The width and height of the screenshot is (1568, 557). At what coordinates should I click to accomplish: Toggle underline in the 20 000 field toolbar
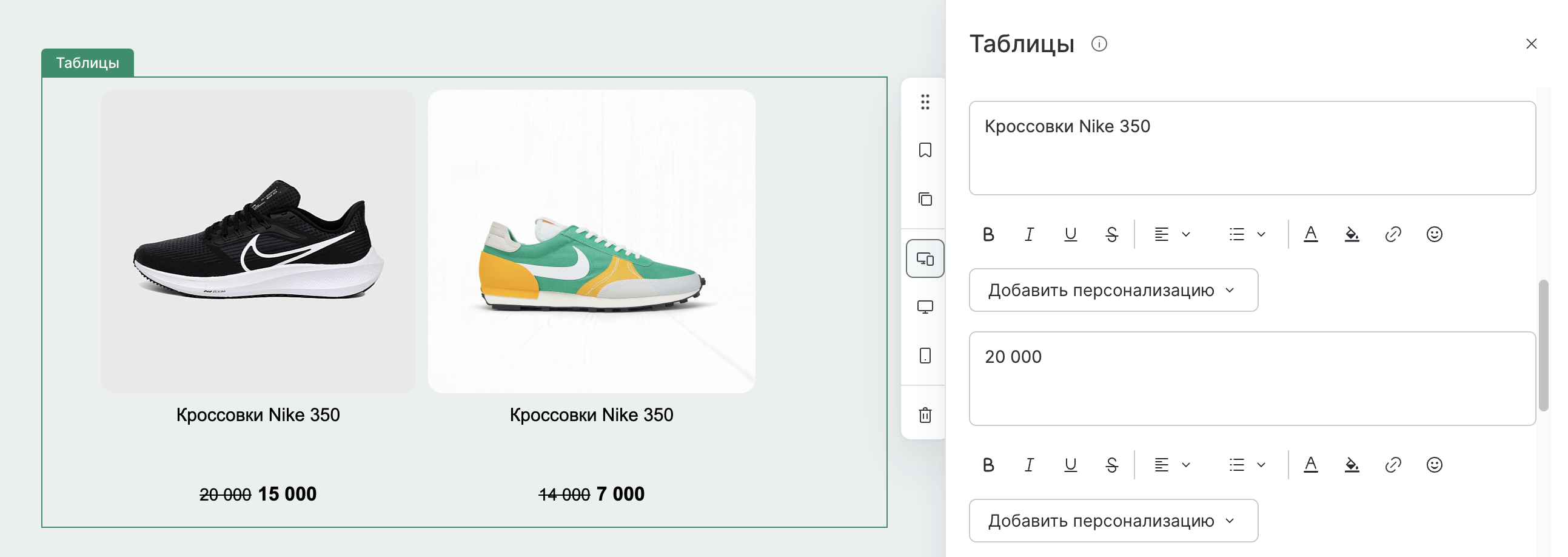(1070, 465)
